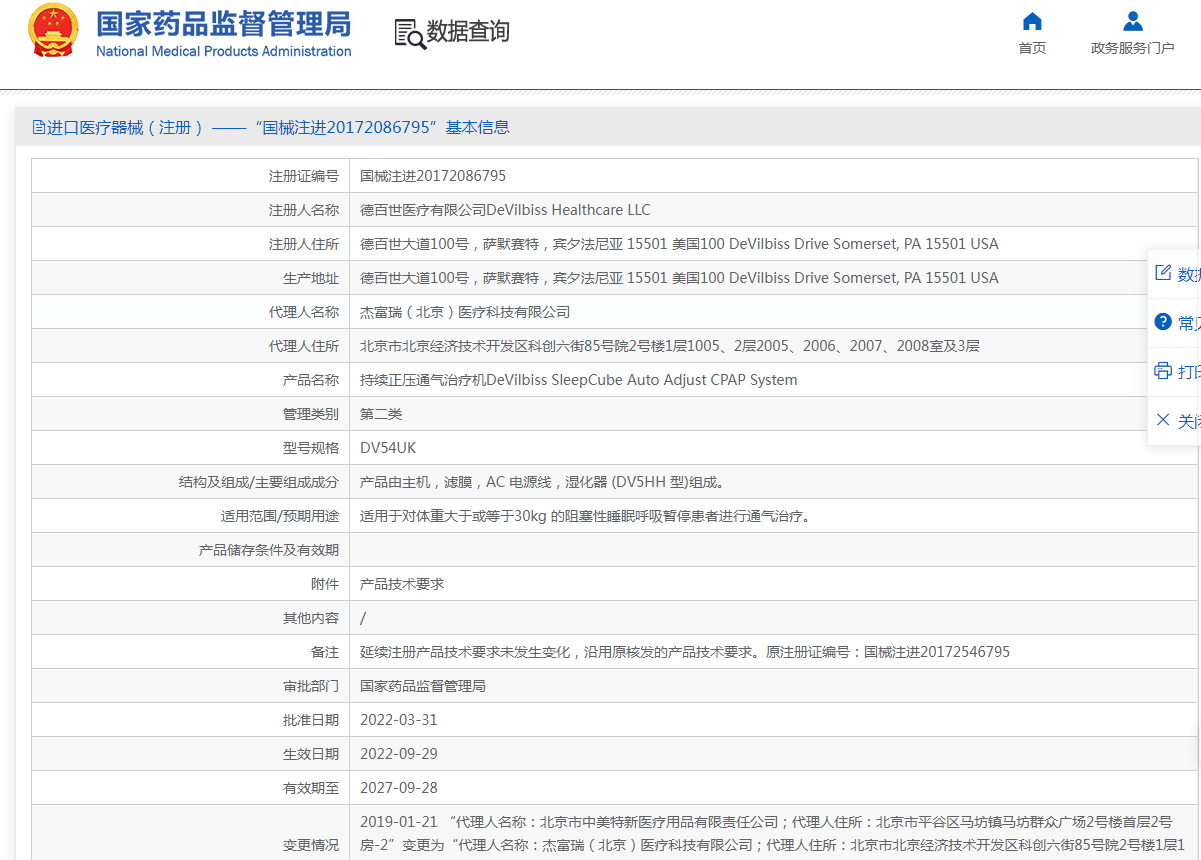Click the 生产地址 label
The width and height of the screenshot is (1201, 860).
coord(311,278)
